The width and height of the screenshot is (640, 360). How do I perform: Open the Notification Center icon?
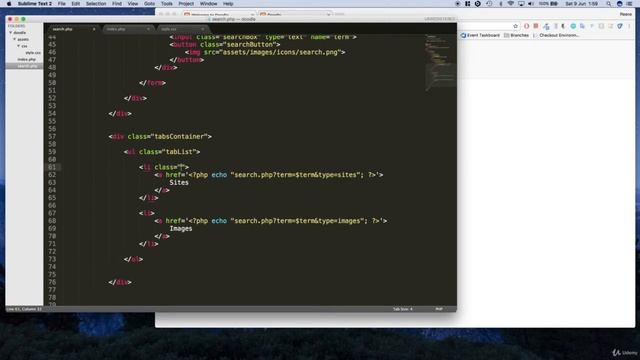coord(630,4)
